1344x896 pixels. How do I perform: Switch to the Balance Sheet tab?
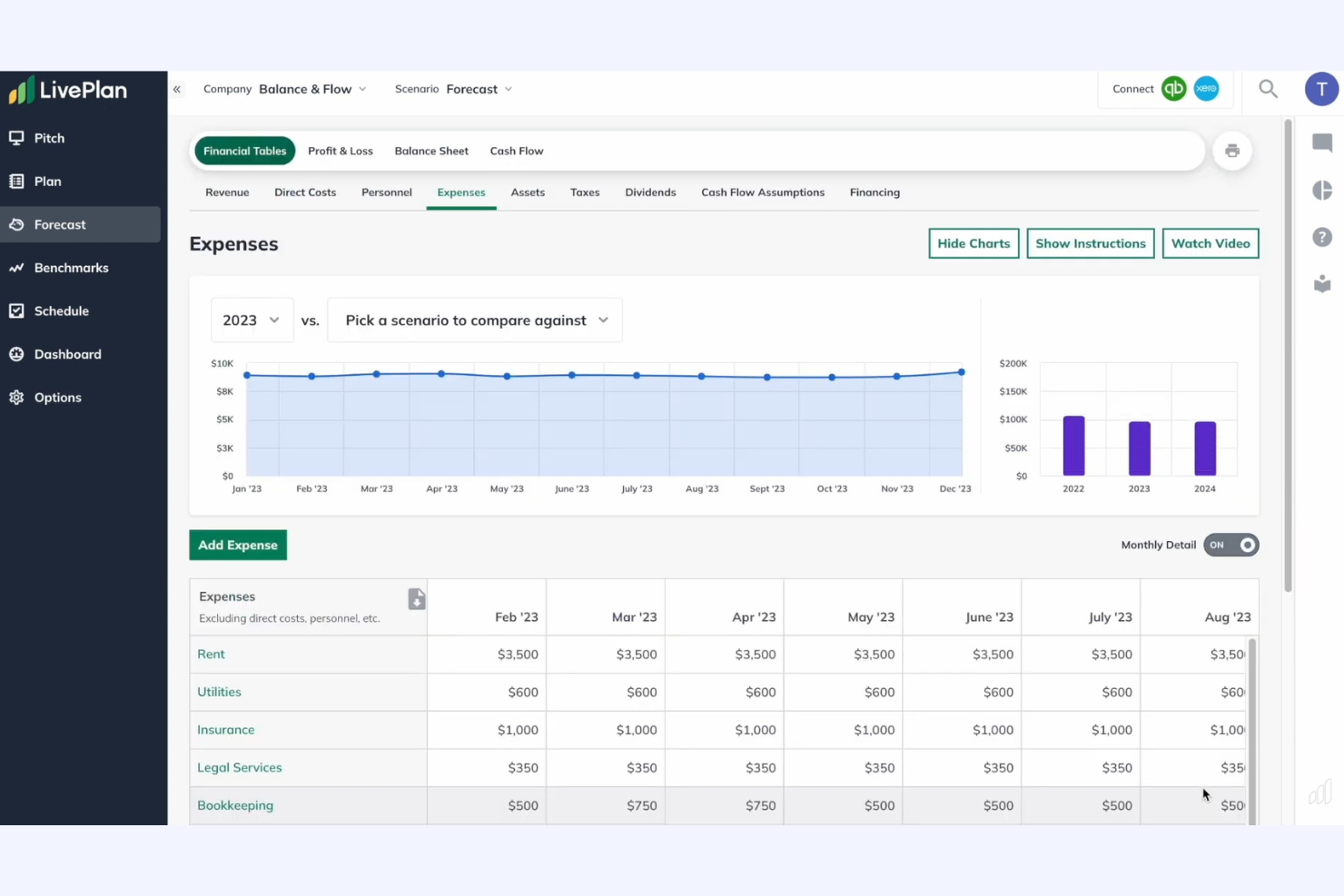click(431, 151)
